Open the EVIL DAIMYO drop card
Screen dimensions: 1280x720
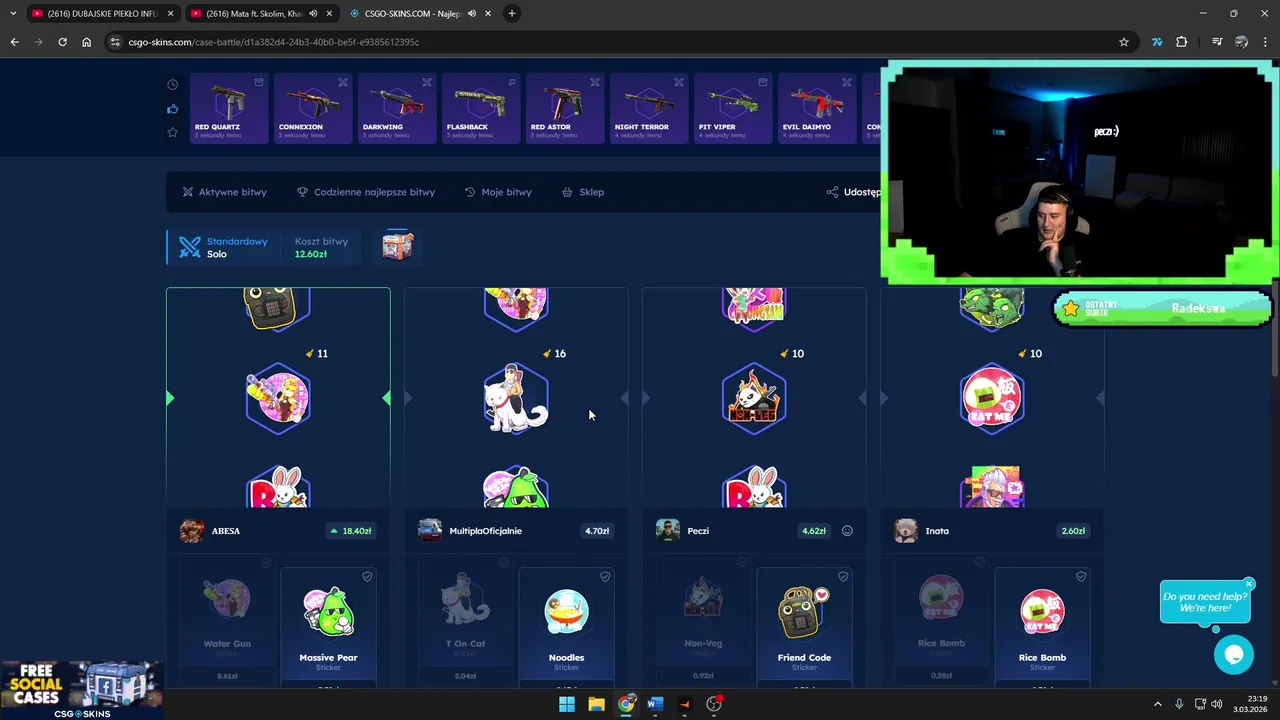[x=817, y=108]
